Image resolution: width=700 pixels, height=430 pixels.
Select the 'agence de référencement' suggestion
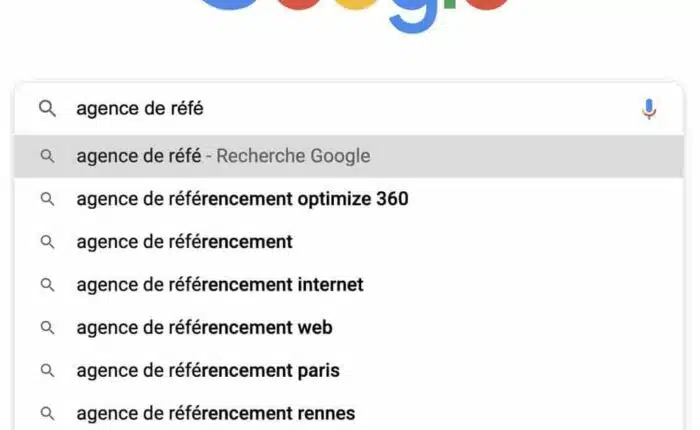pyautogui.click(x=184, y=242)
